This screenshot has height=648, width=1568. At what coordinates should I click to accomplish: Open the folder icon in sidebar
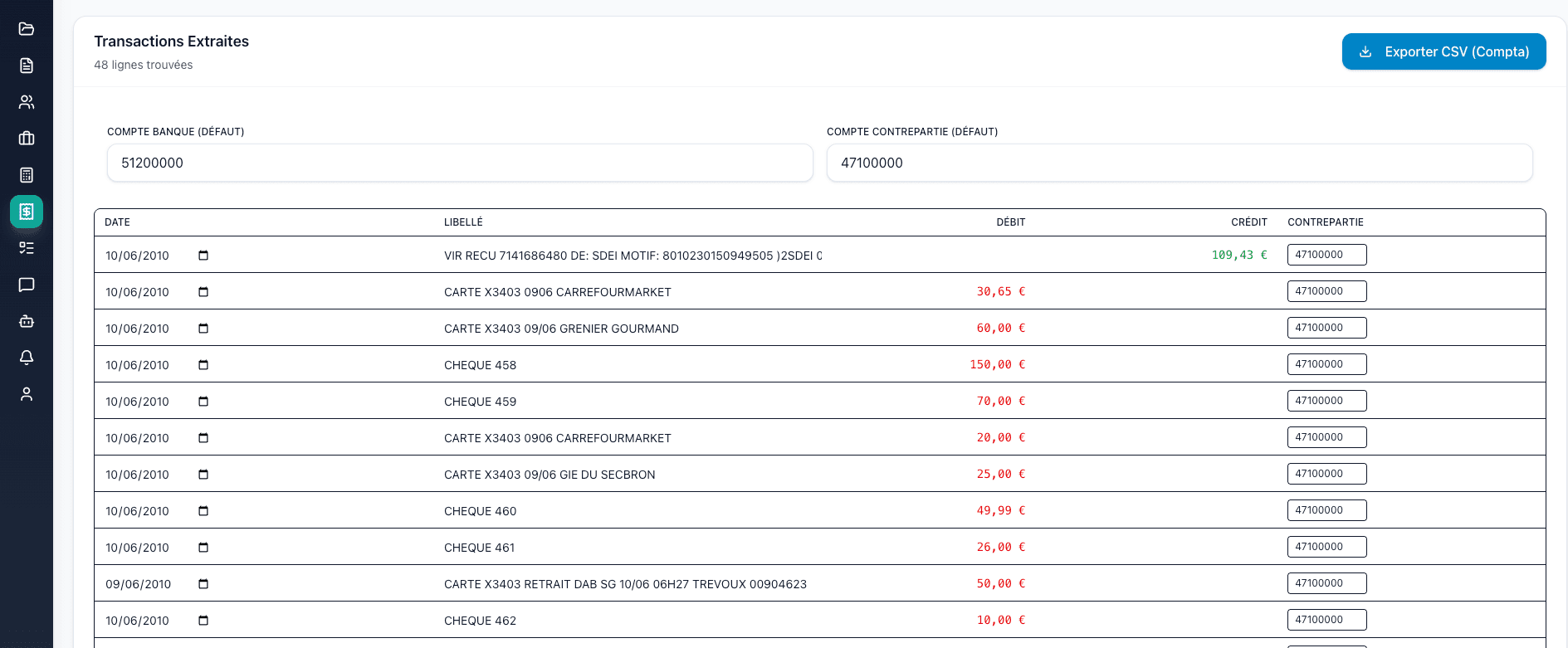point(27,29)
